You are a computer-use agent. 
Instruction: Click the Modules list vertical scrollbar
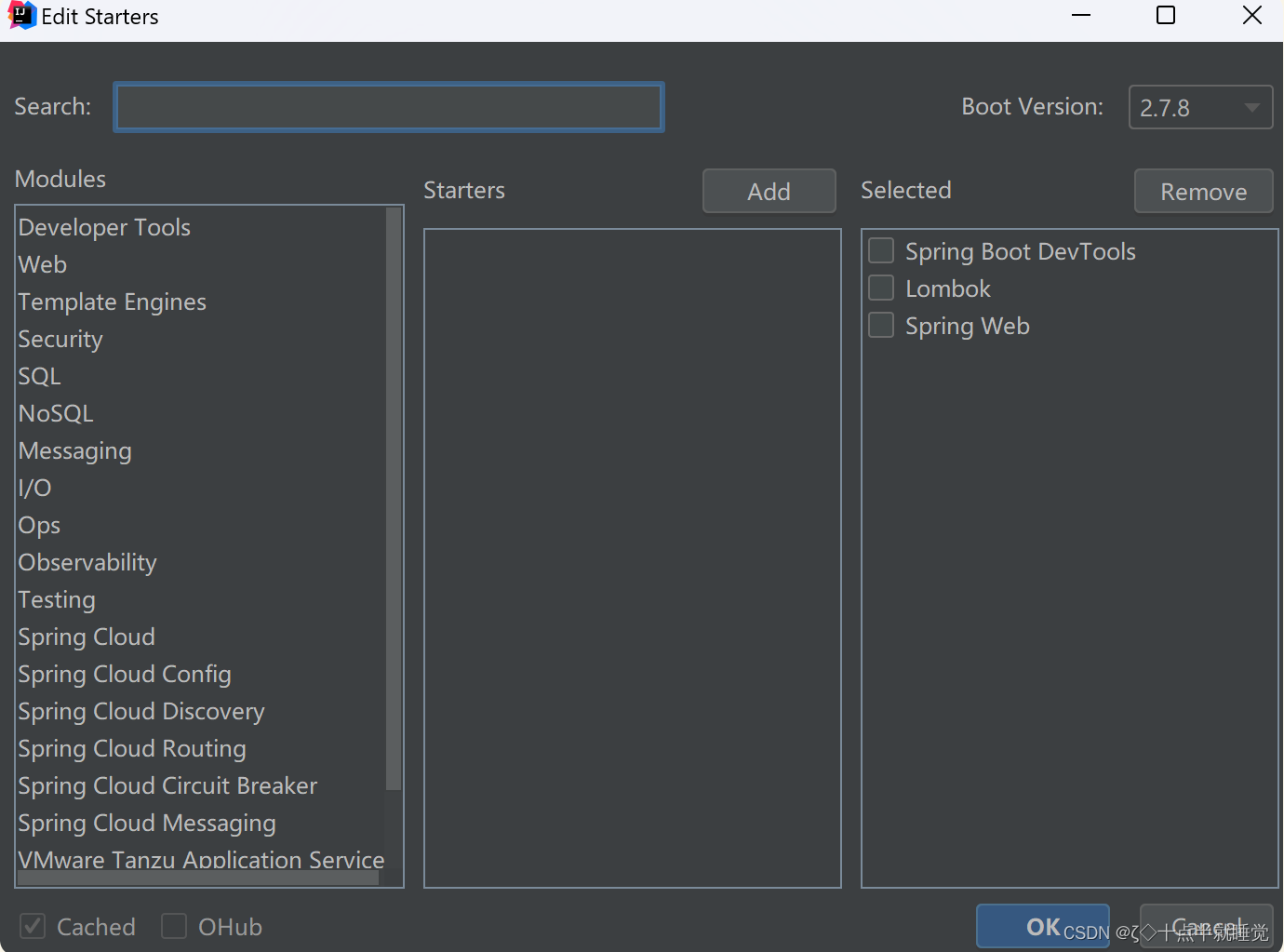click(x=394, y=499)
